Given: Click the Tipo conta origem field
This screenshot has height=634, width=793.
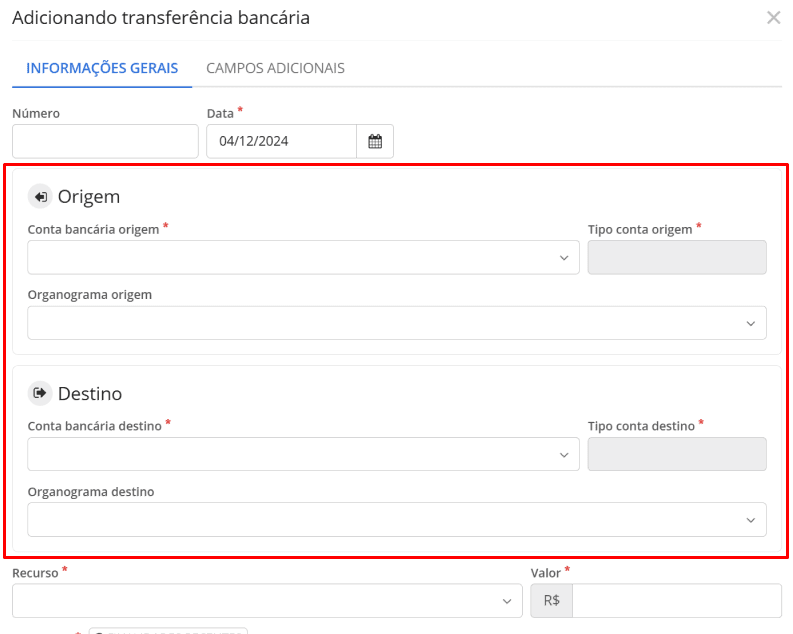Looking at the screenshot, I should pyautogui.click(x=677, y=257).
